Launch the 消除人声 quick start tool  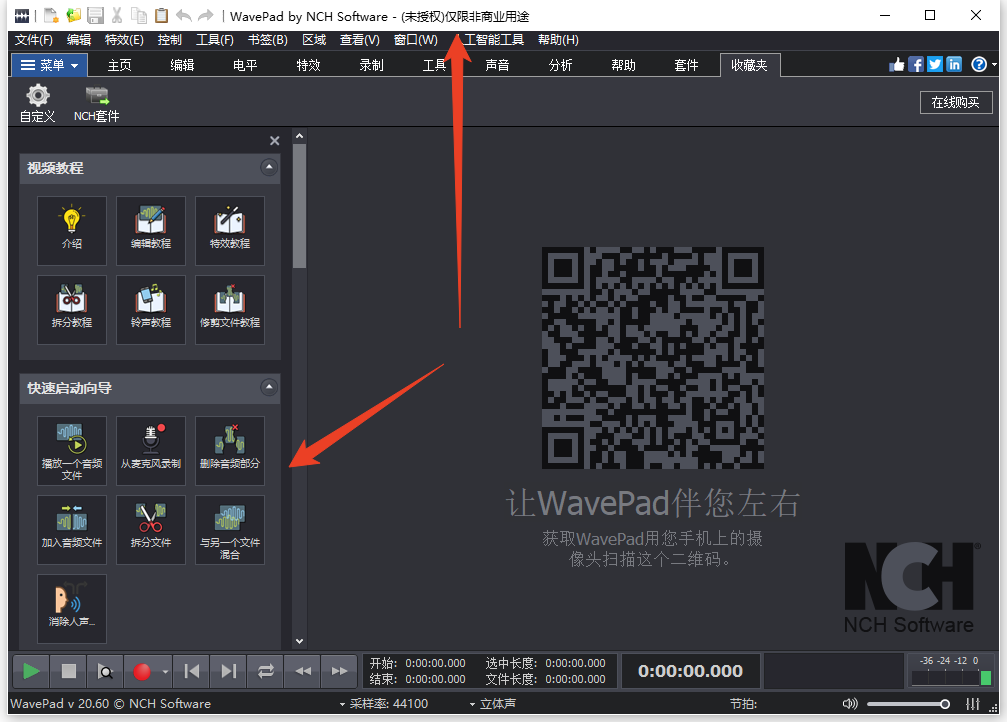pyautogui.click(x=71, y=608)
